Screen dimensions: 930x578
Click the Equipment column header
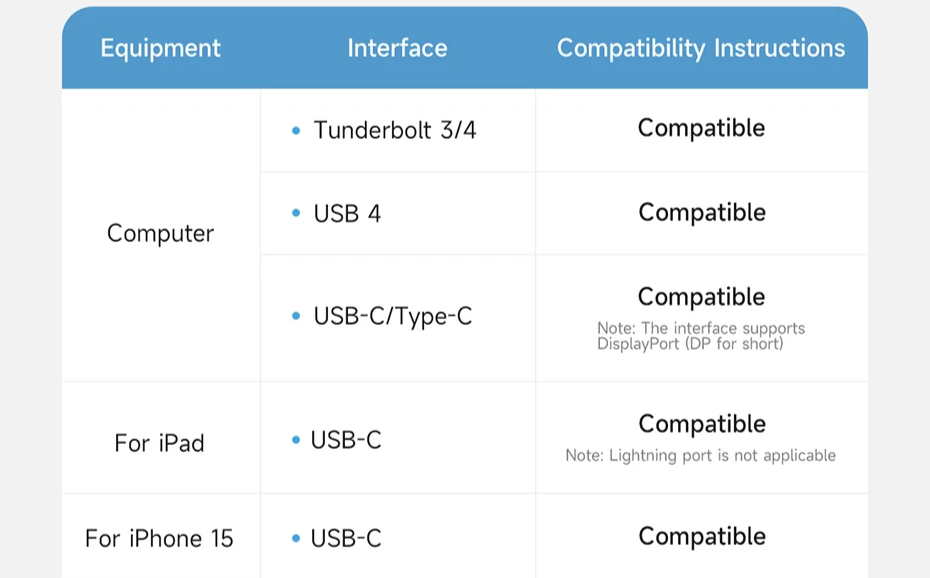tap(160, 49)
